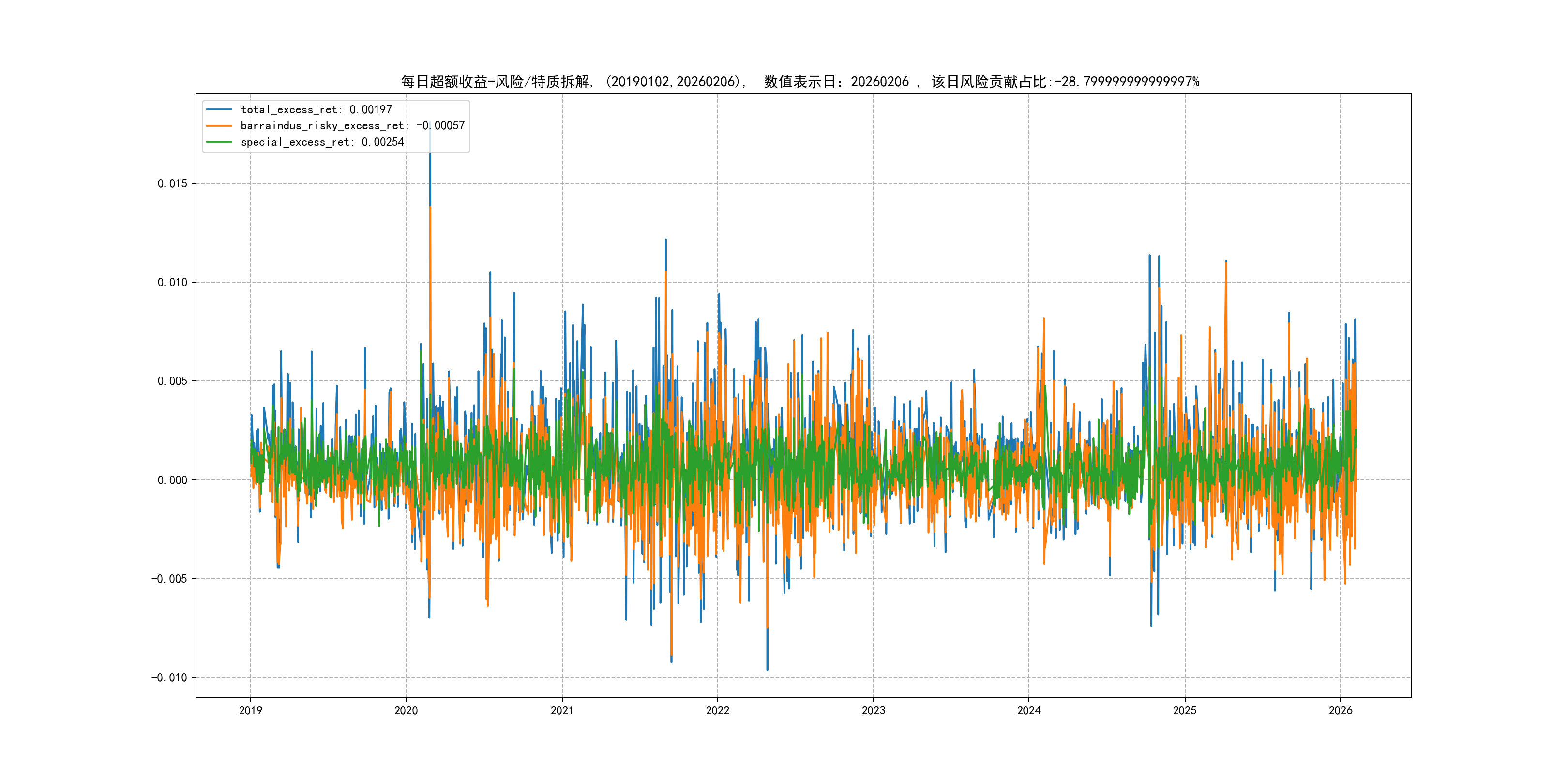
Task: Click the 2023 x-axis tick label
Action: click(x=874, y=710)
